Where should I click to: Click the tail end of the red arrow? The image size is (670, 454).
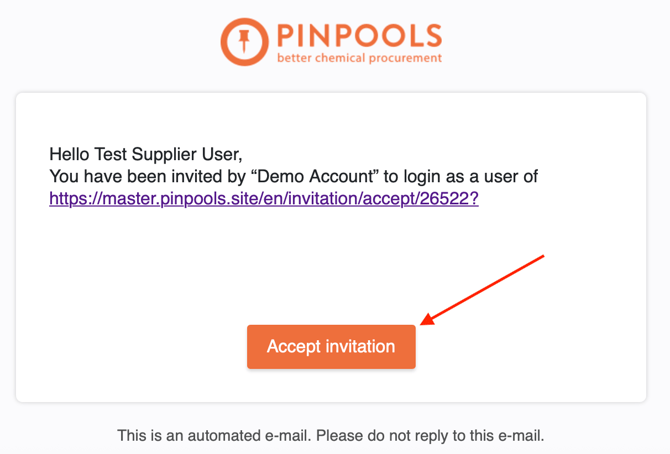(541, 257)
